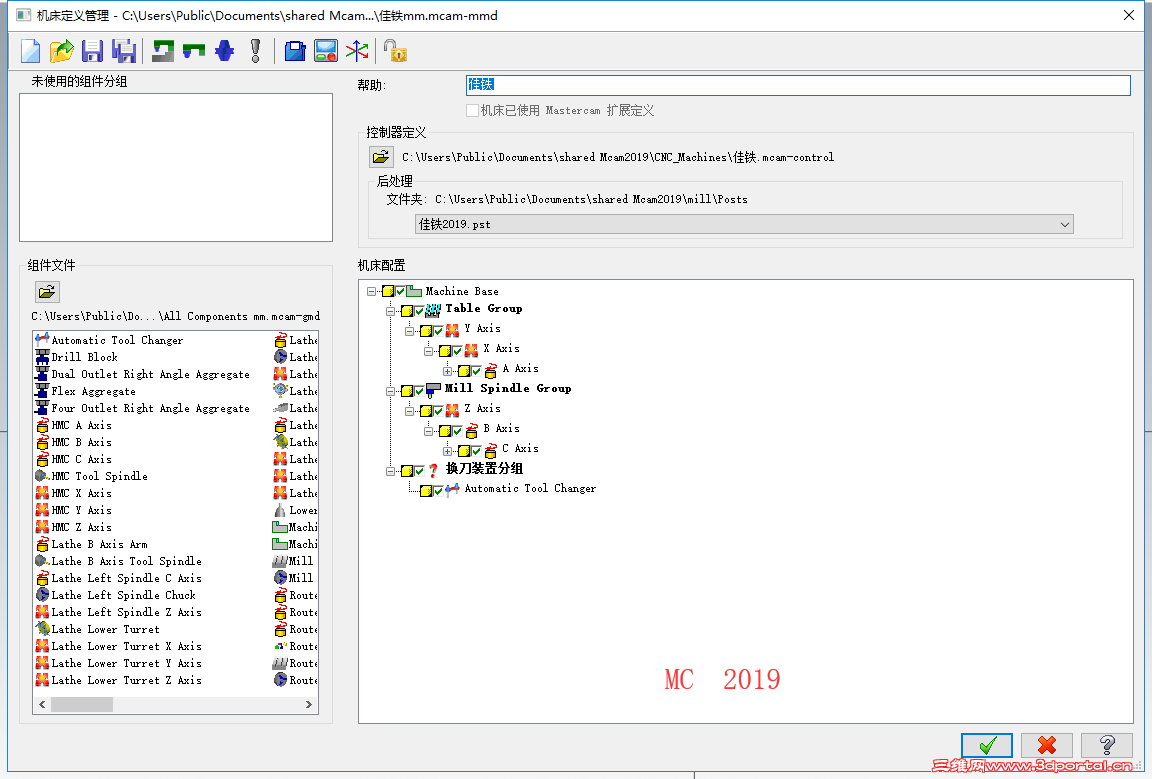
Task: Collapse the X Axis node under Y Axis
Action: pos(429,351)
